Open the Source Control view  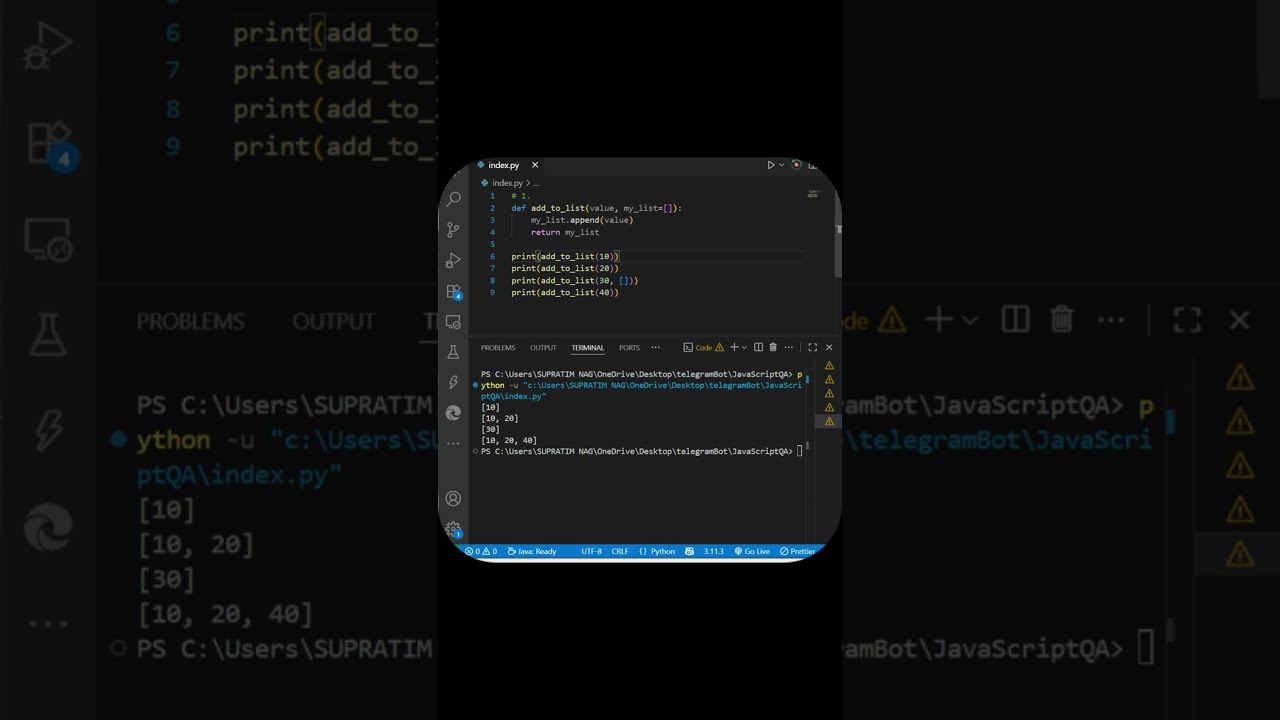(453, 230)
